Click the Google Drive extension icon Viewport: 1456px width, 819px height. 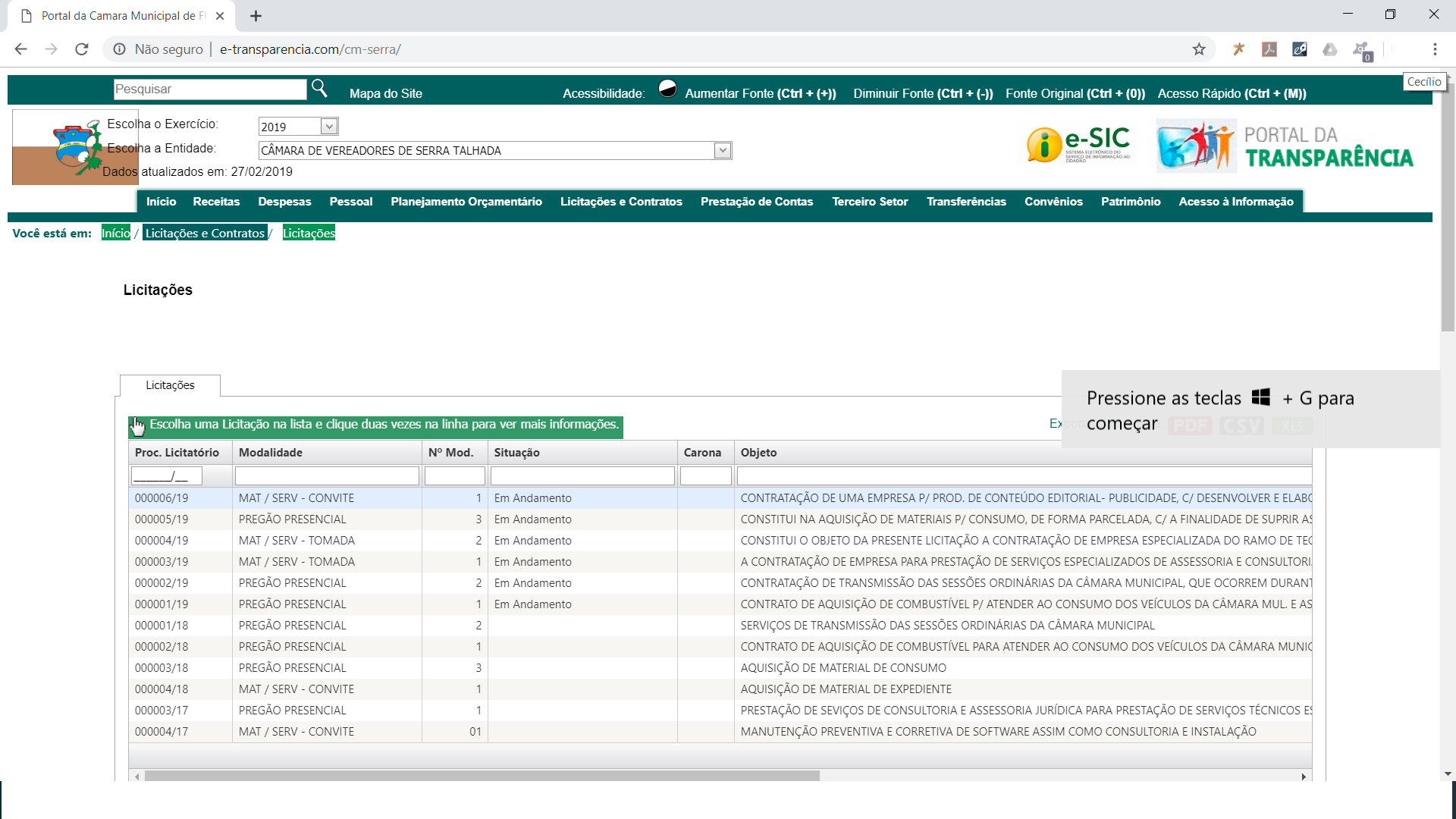(1329, 49)
